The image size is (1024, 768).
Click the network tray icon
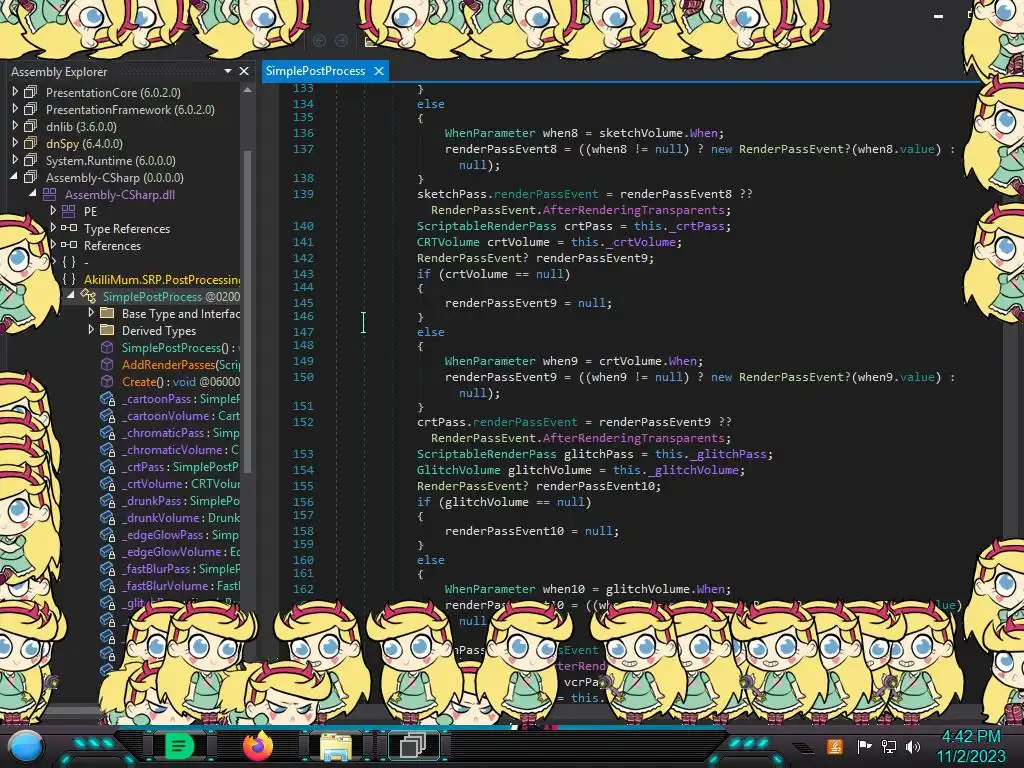[888, 746]
